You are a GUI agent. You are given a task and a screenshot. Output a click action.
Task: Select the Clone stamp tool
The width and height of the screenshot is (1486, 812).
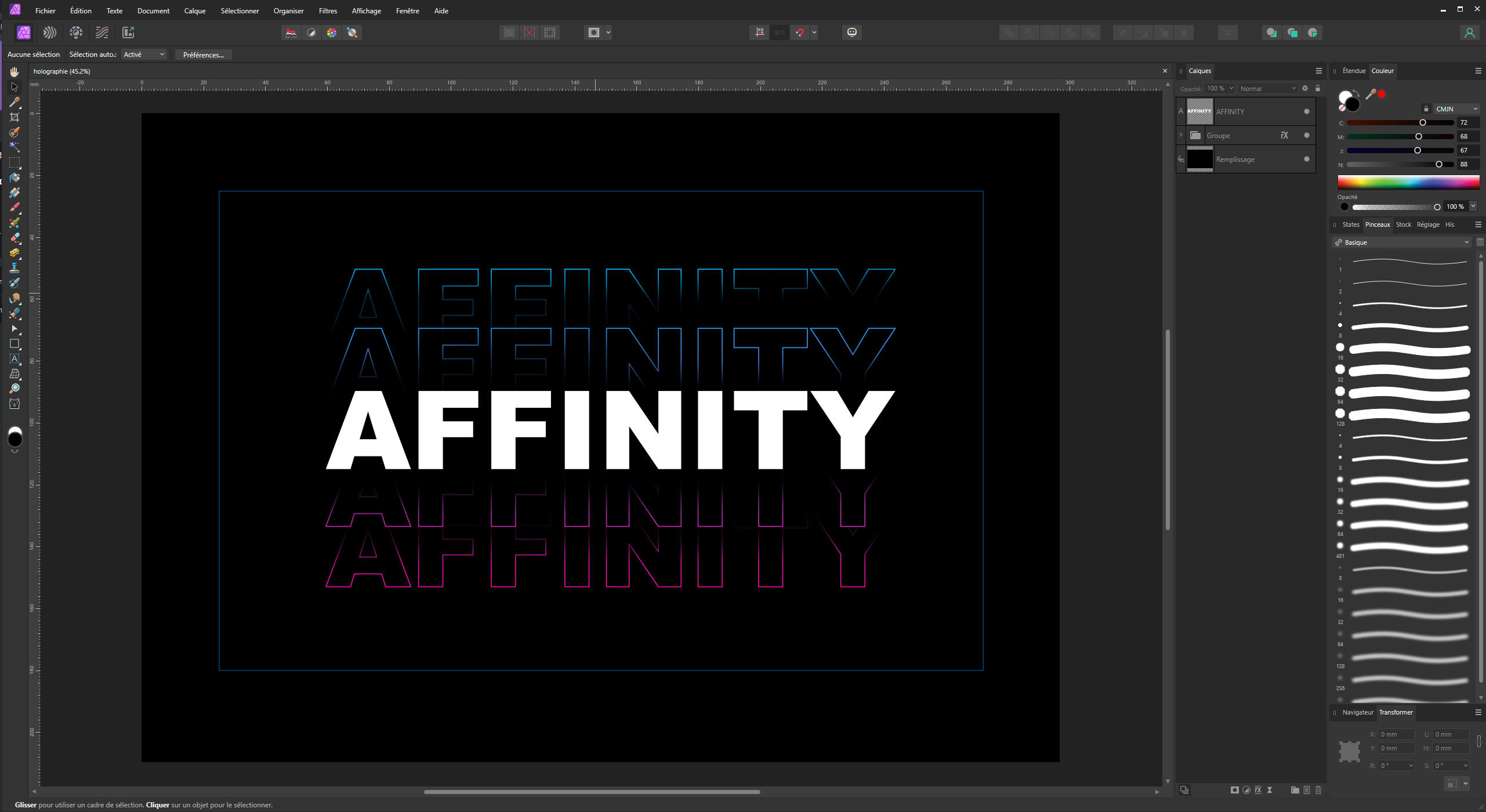[x=15, y=268]
